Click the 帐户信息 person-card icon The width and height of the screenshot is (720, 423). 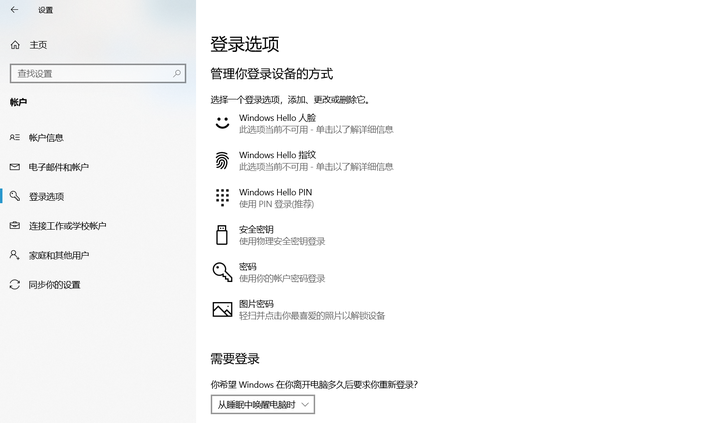point(15,137)
